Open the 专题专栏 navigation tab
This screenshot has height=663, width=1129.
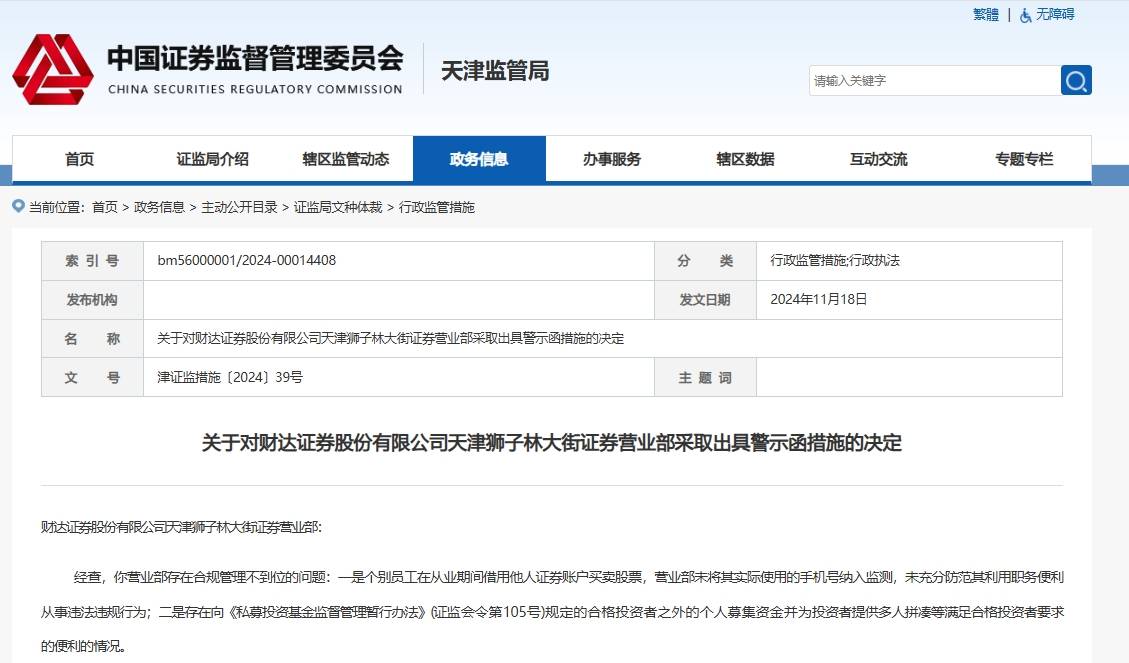click(1024, 159)
